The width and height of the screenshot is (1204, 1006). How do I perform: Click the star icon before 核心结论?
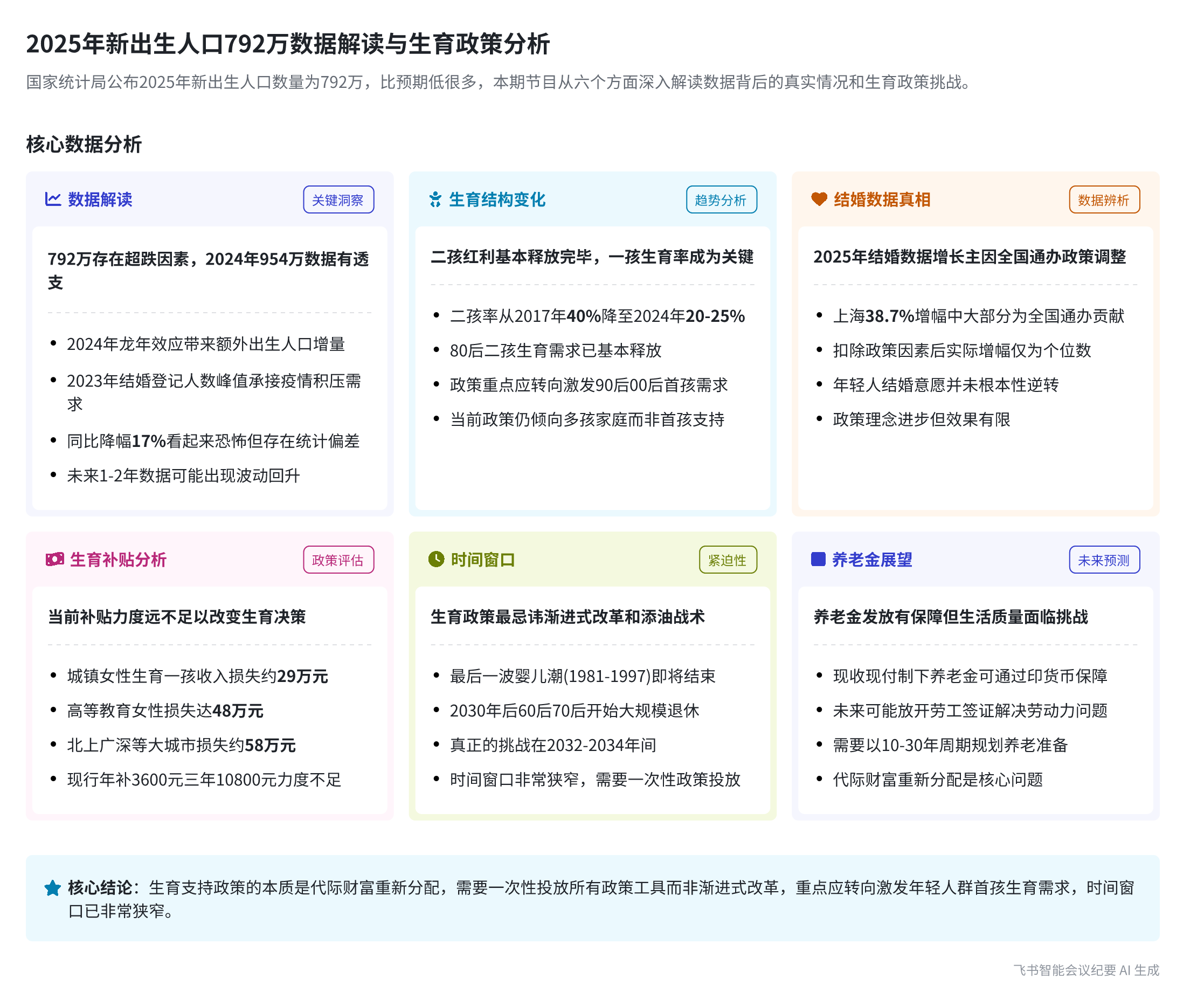coord(53,888)
